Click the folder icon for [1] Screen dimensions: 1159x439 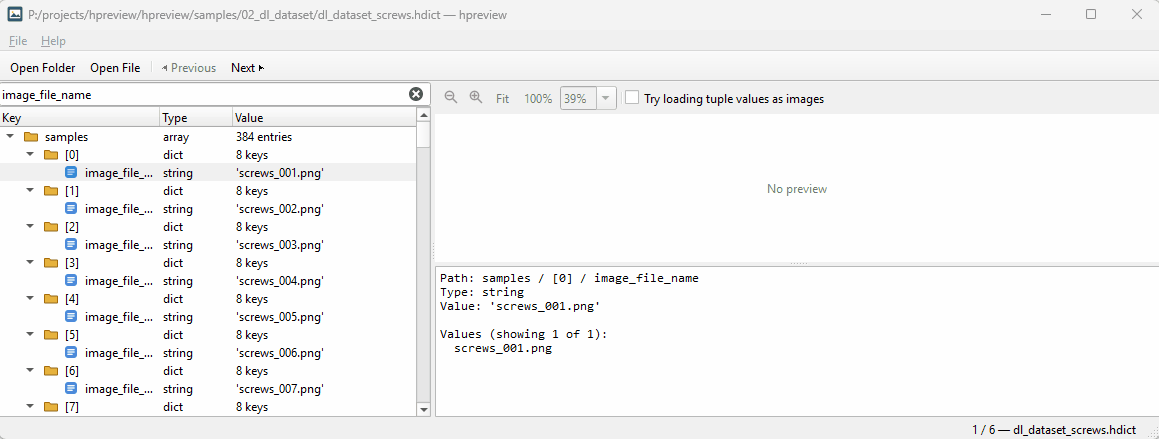tap(51, 191)
